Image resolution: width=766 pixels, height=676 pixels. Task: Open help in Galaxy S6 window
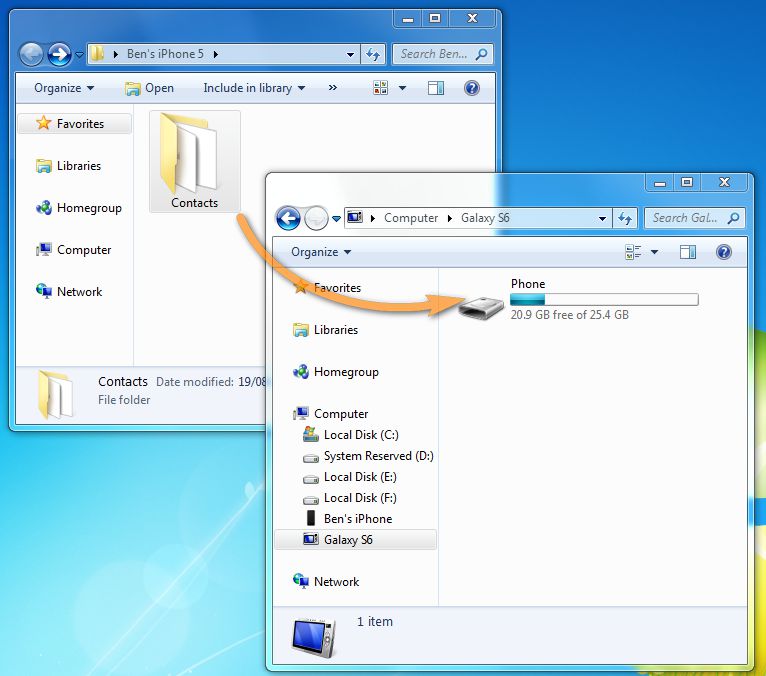724,252
